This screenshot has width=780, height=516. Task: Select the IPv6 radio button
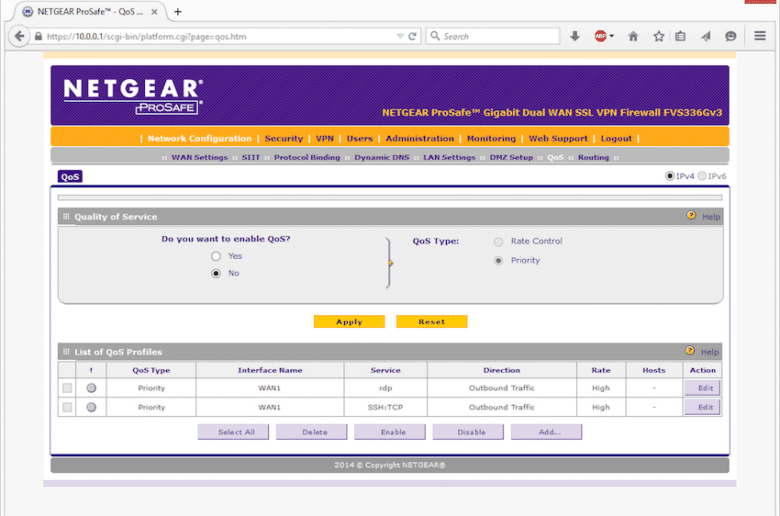click(702, 176)
